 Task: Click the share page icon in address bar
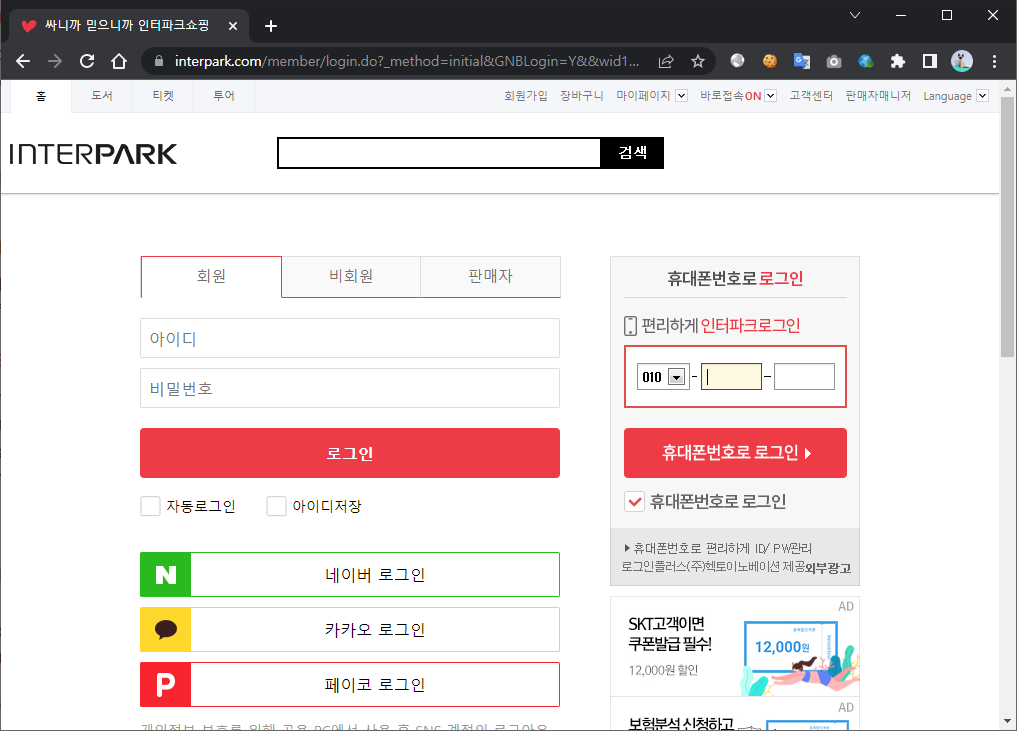pos(666,61)
